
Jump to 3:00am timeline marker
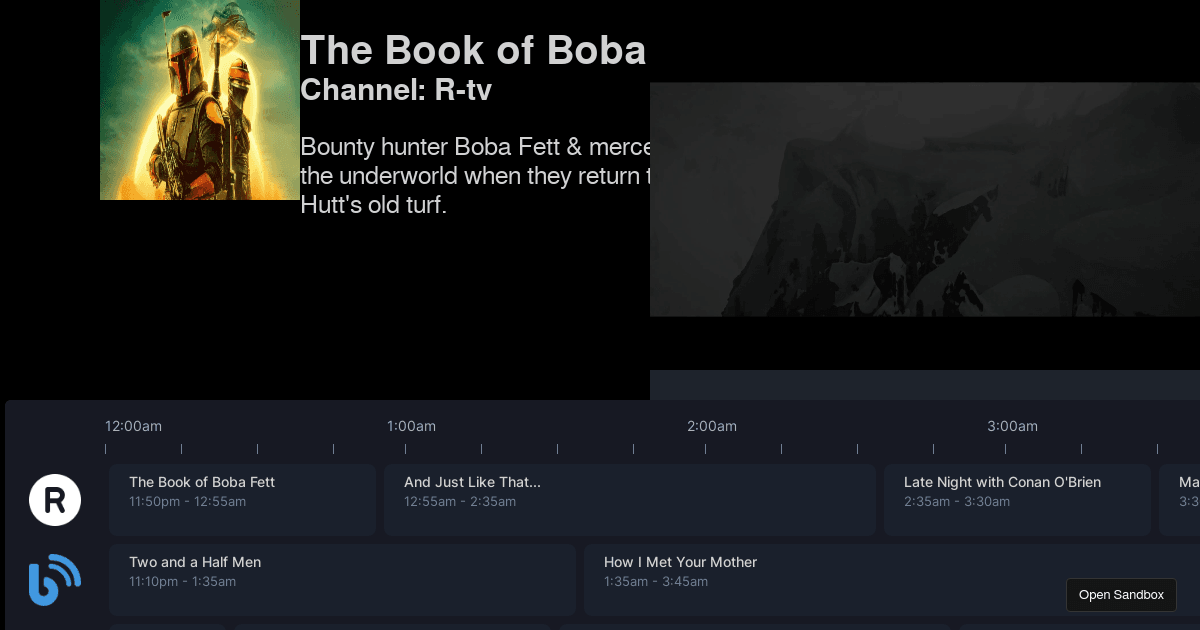[1012, 427]
